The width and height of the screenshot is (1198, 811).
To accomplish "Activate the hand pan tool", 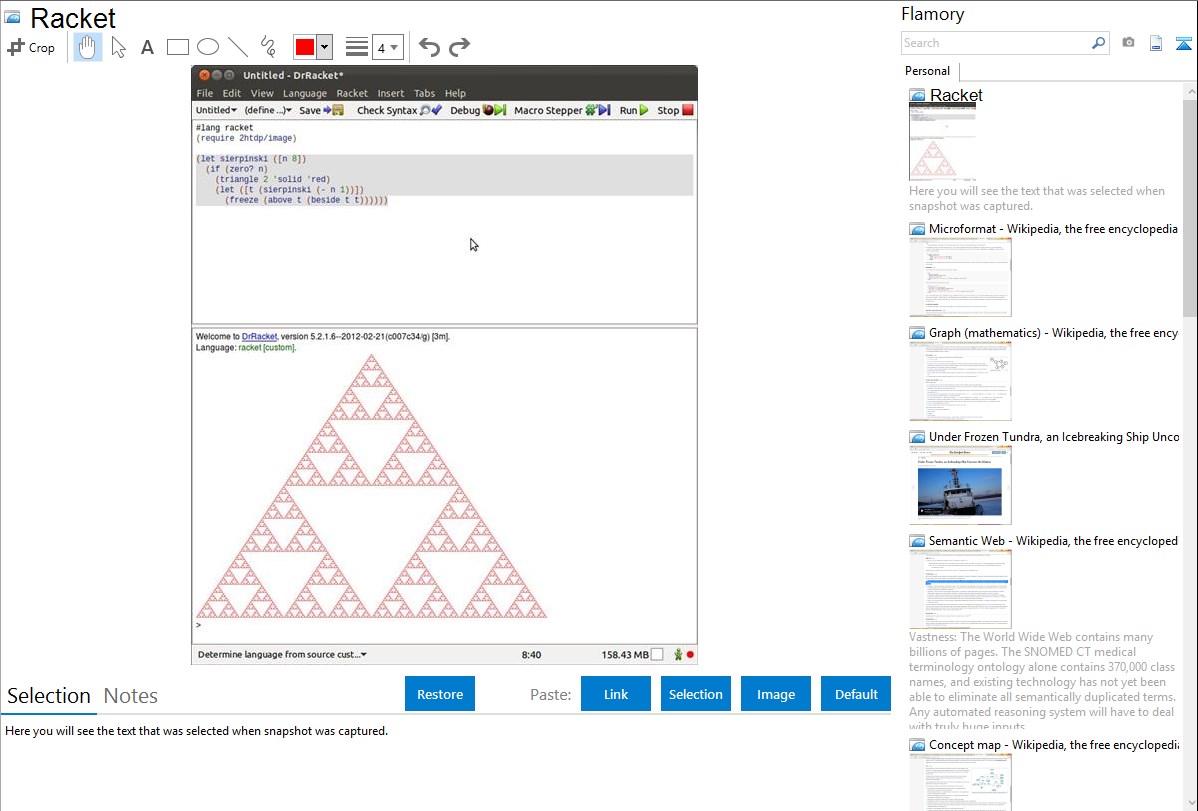I will pyautogui.click(x=88, y=47).
